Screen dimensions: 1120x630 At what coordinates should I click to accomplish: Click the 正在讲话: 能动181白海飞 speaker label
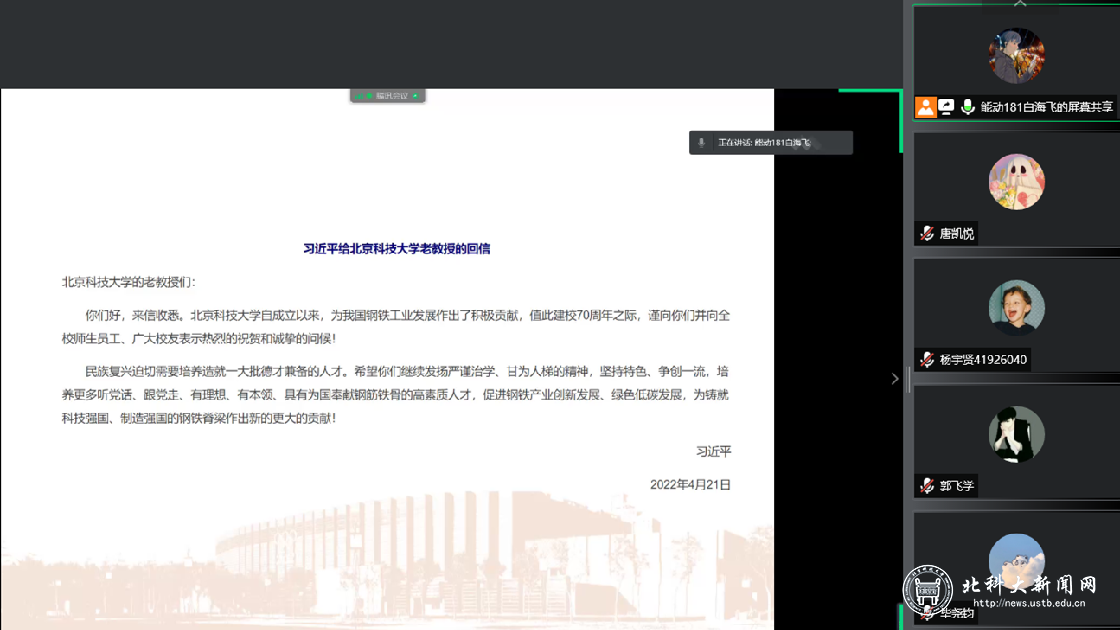pos(765,143)
